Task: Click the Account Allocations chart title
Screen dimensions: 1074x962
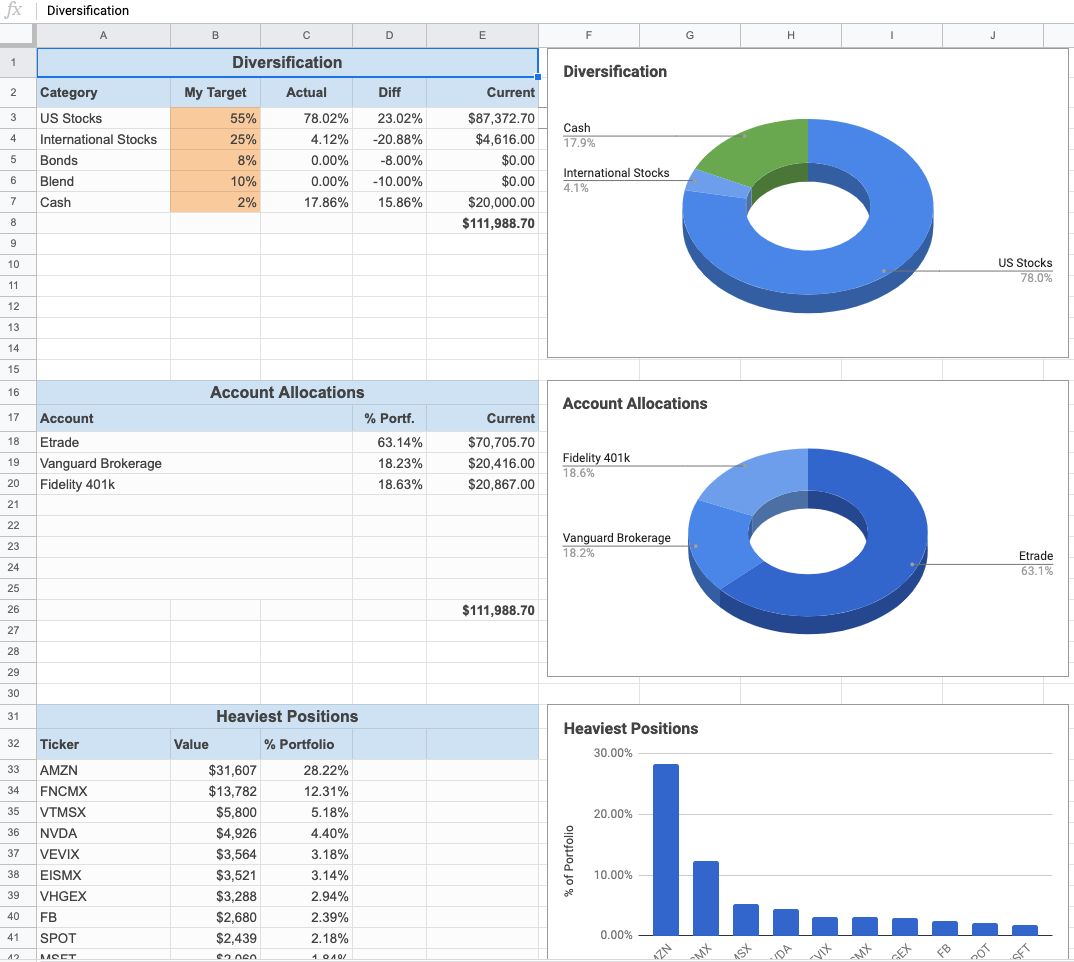Action: (x=634, y=404)
